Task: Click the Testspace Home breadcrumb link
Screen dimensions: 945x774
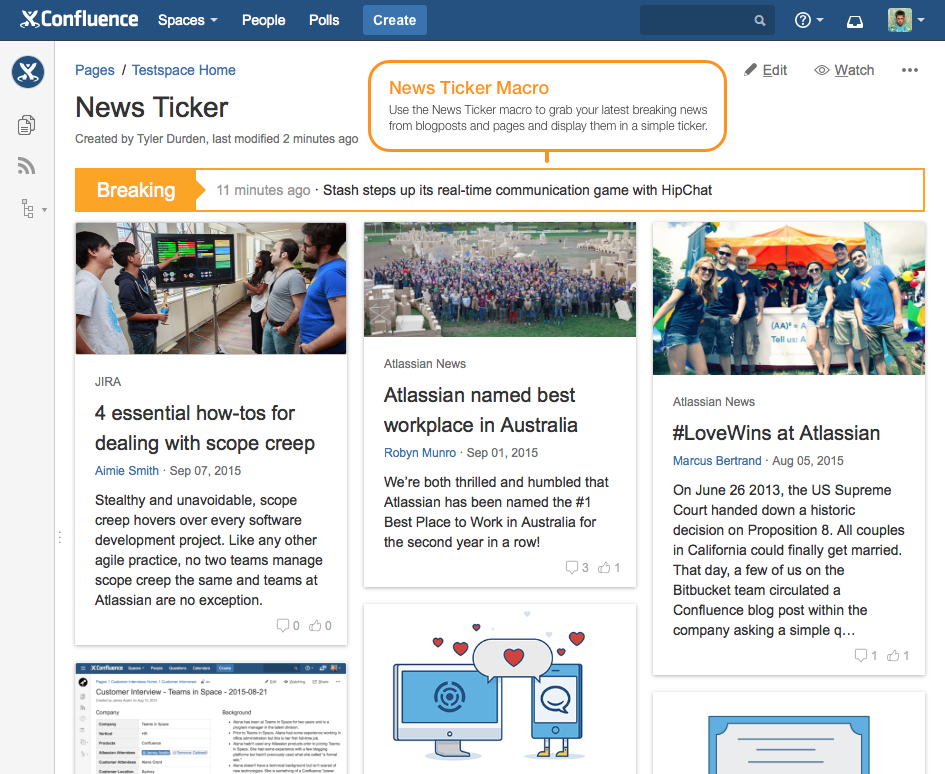Action: (x=184, y=70)
